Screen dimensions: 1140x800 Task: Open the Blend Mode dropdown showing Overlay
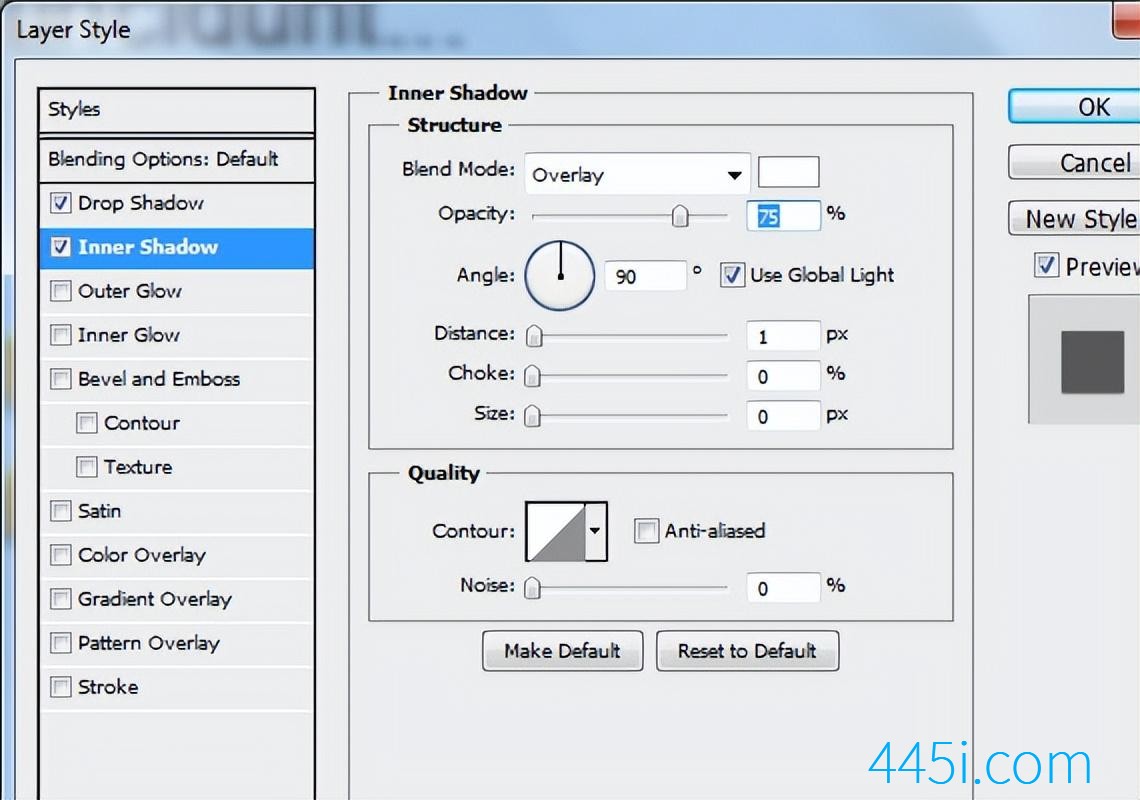[x=637, y=175]
